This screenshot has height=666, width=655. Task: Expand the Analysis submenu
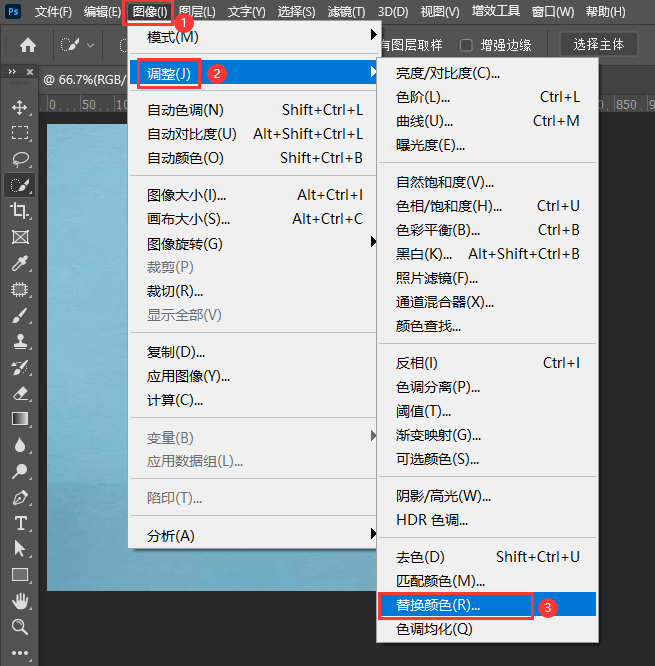[x=254, y=536]
